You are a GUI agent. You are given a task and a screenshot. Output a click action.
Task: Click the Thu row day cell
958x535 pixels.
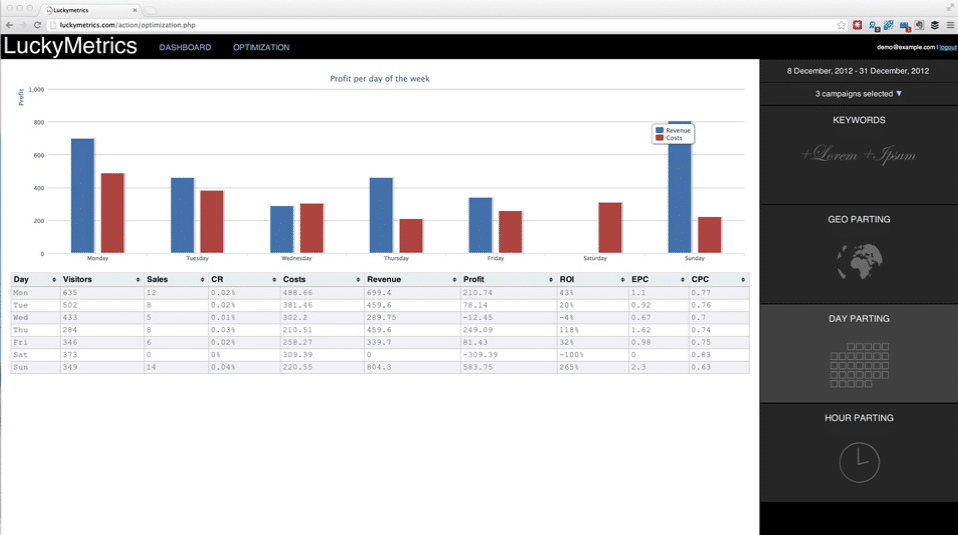pos(35,330)
